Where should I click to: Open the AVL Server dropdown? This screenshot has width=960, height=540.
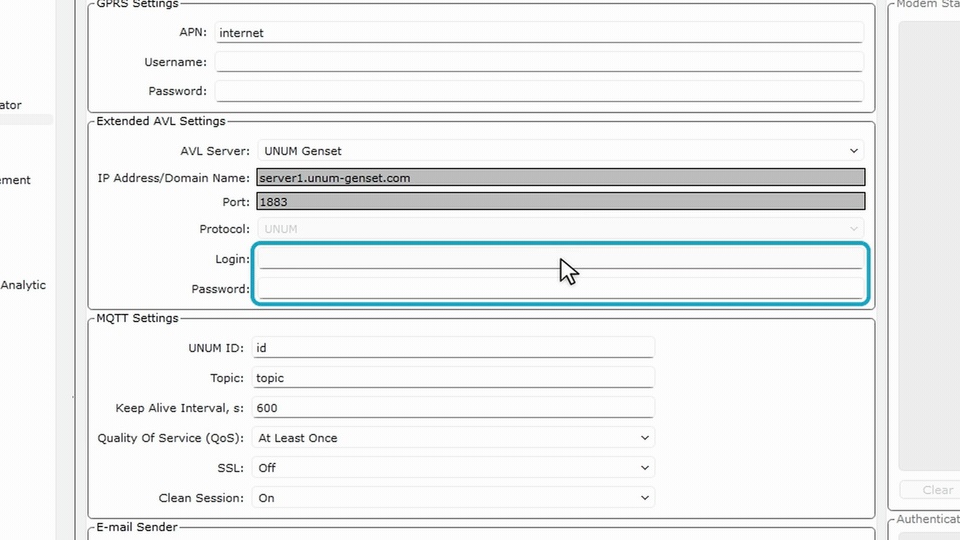560,151
